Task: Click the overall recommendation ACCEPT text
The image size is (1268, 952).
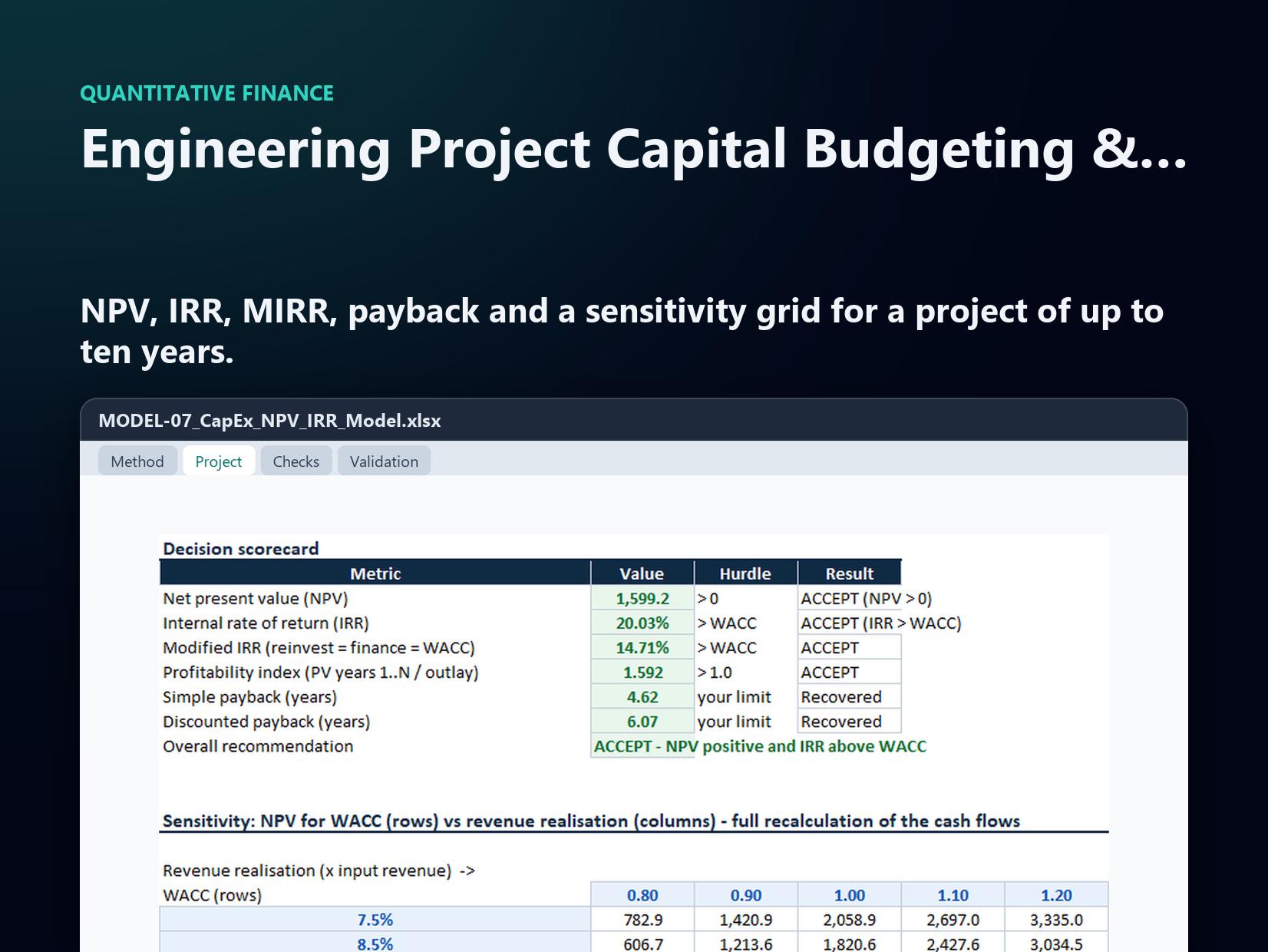Action: 760,745
